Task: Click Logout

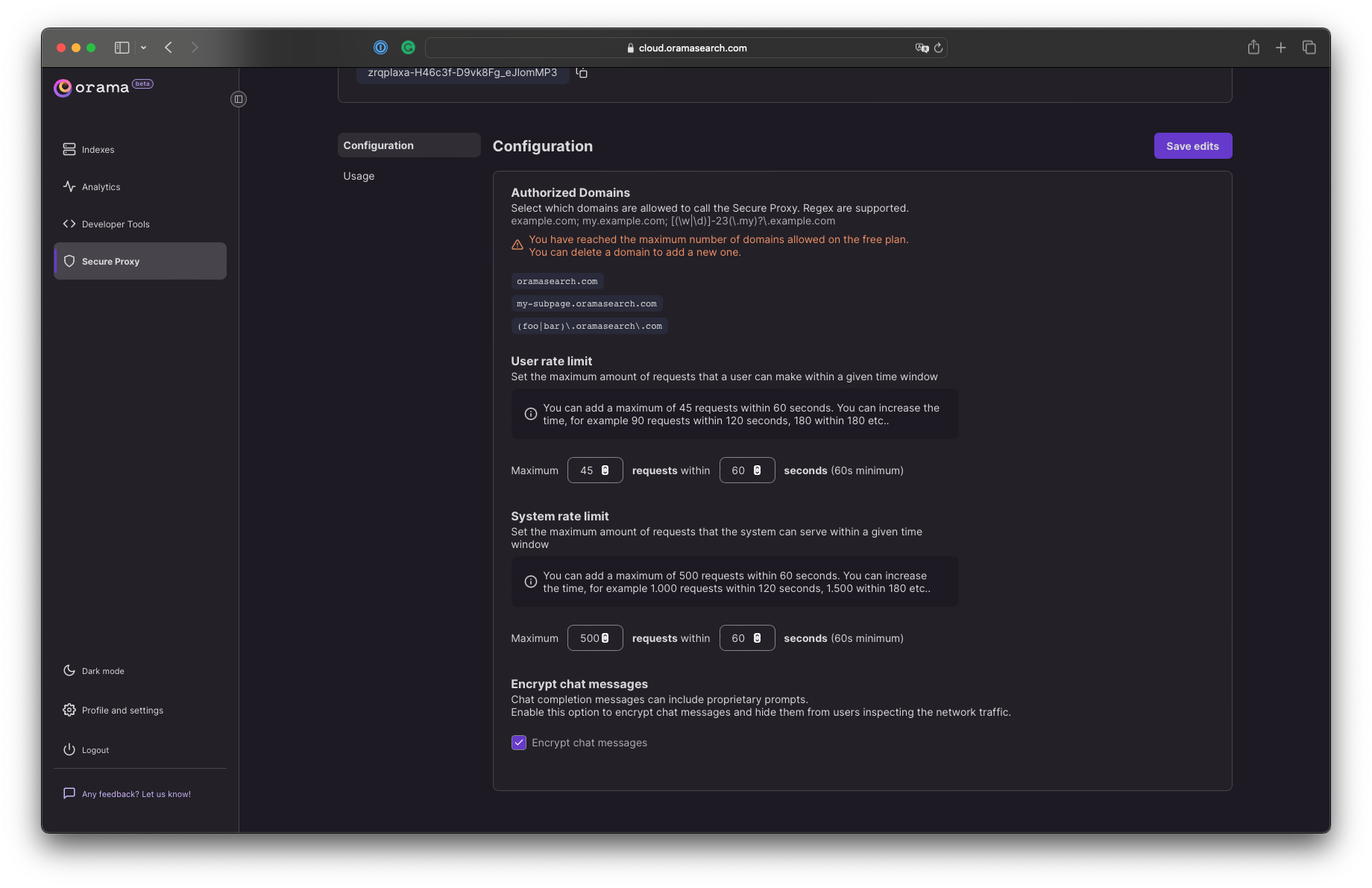Action: (x=86, y=749)
